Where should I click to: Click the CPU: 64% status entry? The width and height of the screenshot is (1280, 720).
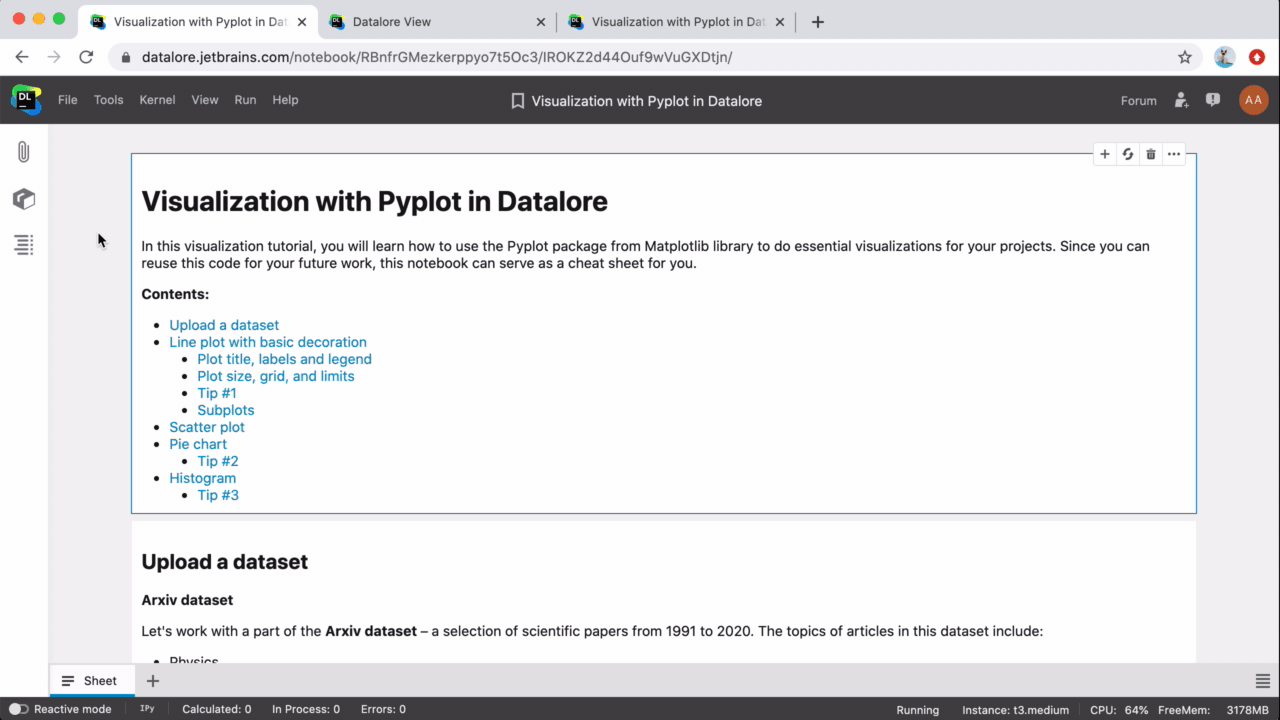tap(1118, 710)
